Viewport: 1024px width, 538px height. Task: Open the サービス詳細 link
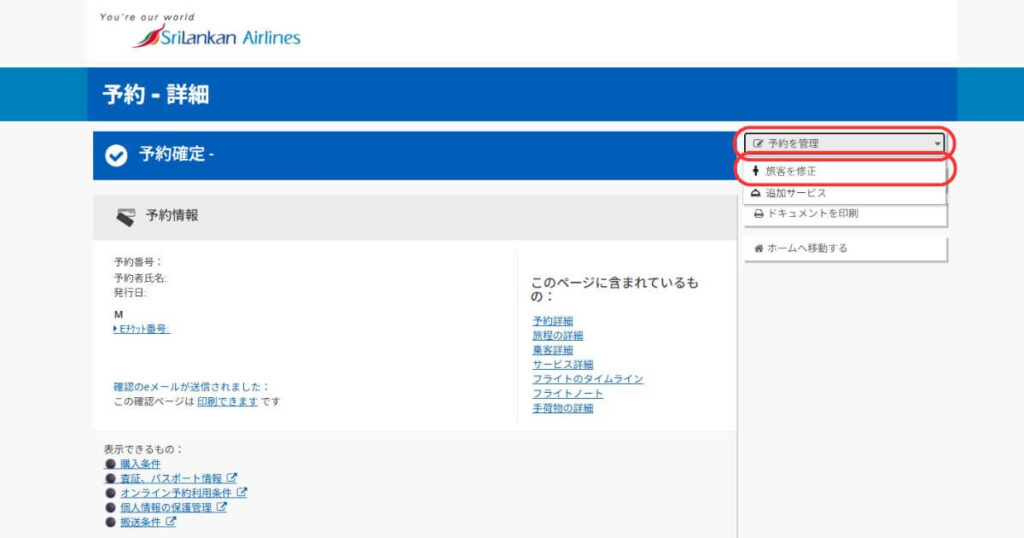pos(563,364)
